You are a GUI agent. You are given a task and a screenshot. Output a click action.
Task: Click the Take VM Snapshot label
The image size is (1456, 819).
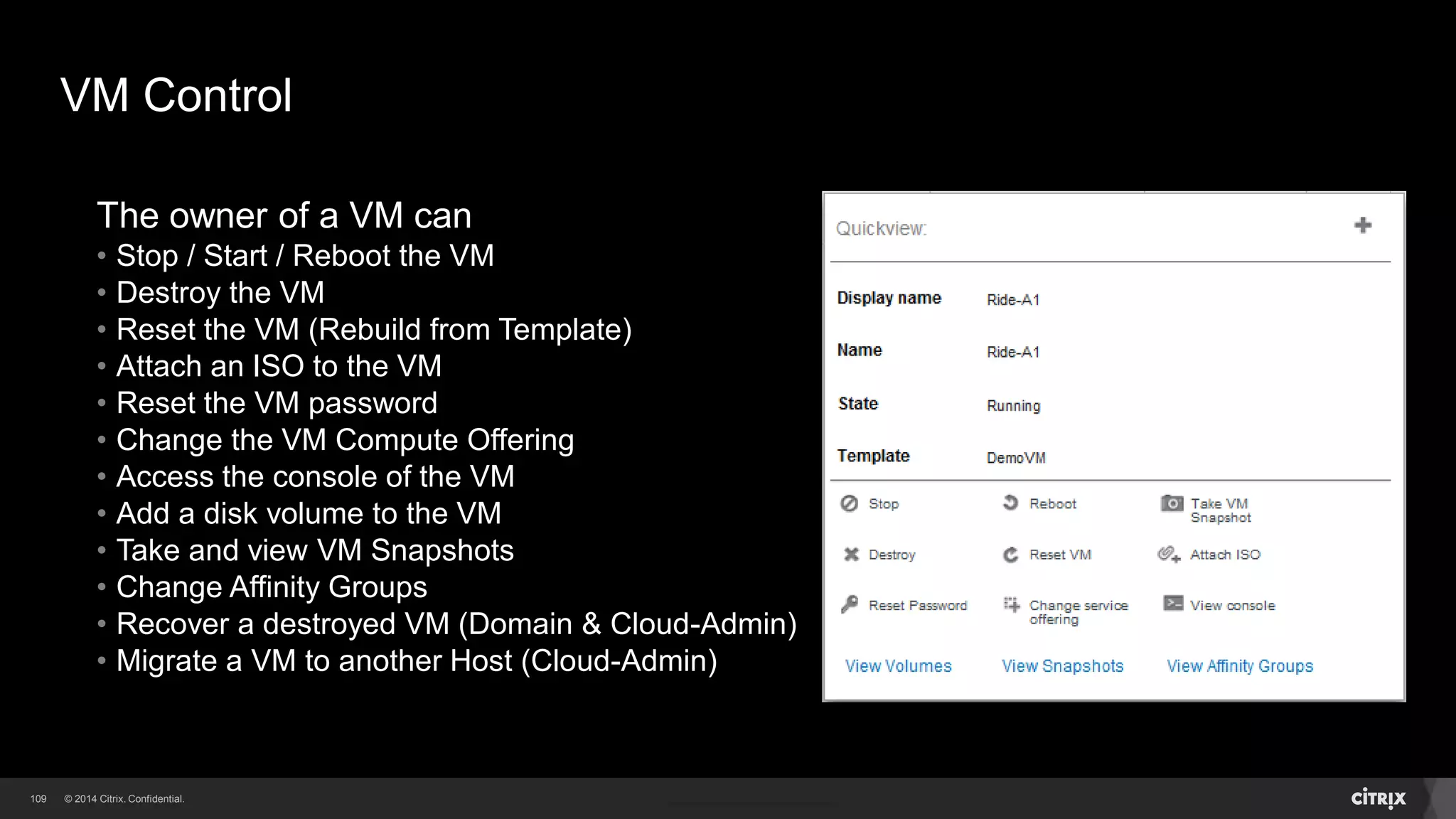point(1221,510)
